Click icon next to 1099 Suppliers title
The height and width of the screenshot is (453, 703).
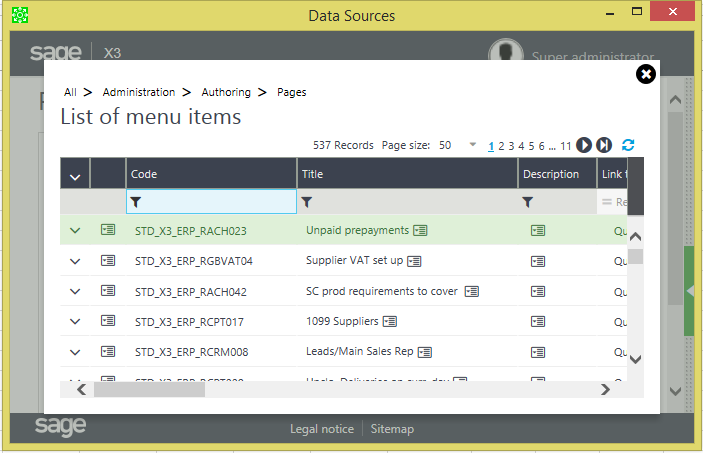(x=390, y=322)
